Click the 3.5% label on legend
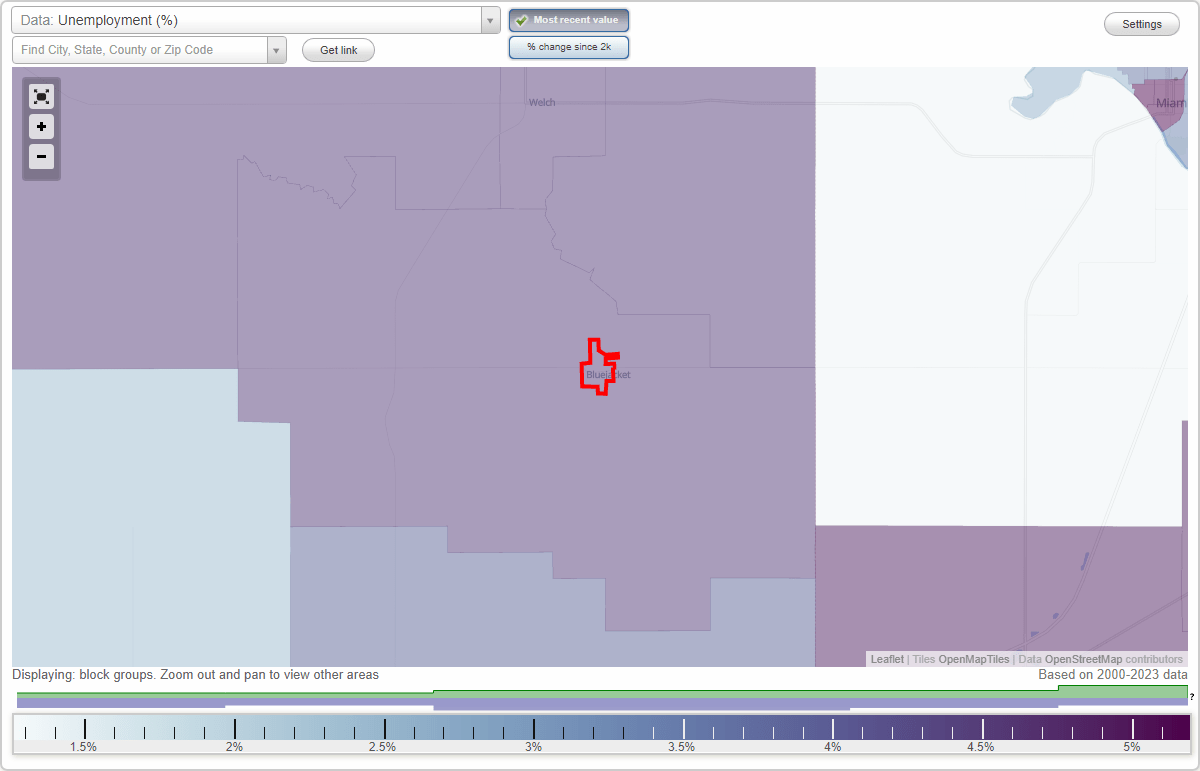Viewport: 1200px width, 771px height. point(682,747)
